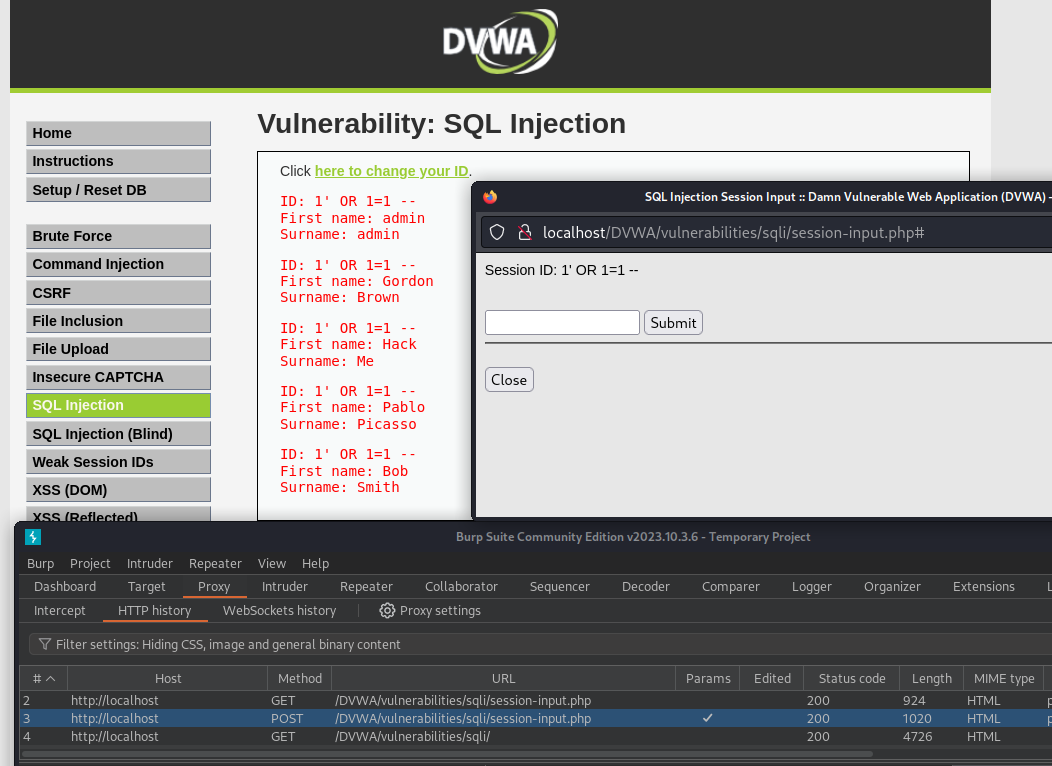The width and height of the screenshot is (1052, 766).
Task: Sort by Length column header
Action: [x=931, y=679]
